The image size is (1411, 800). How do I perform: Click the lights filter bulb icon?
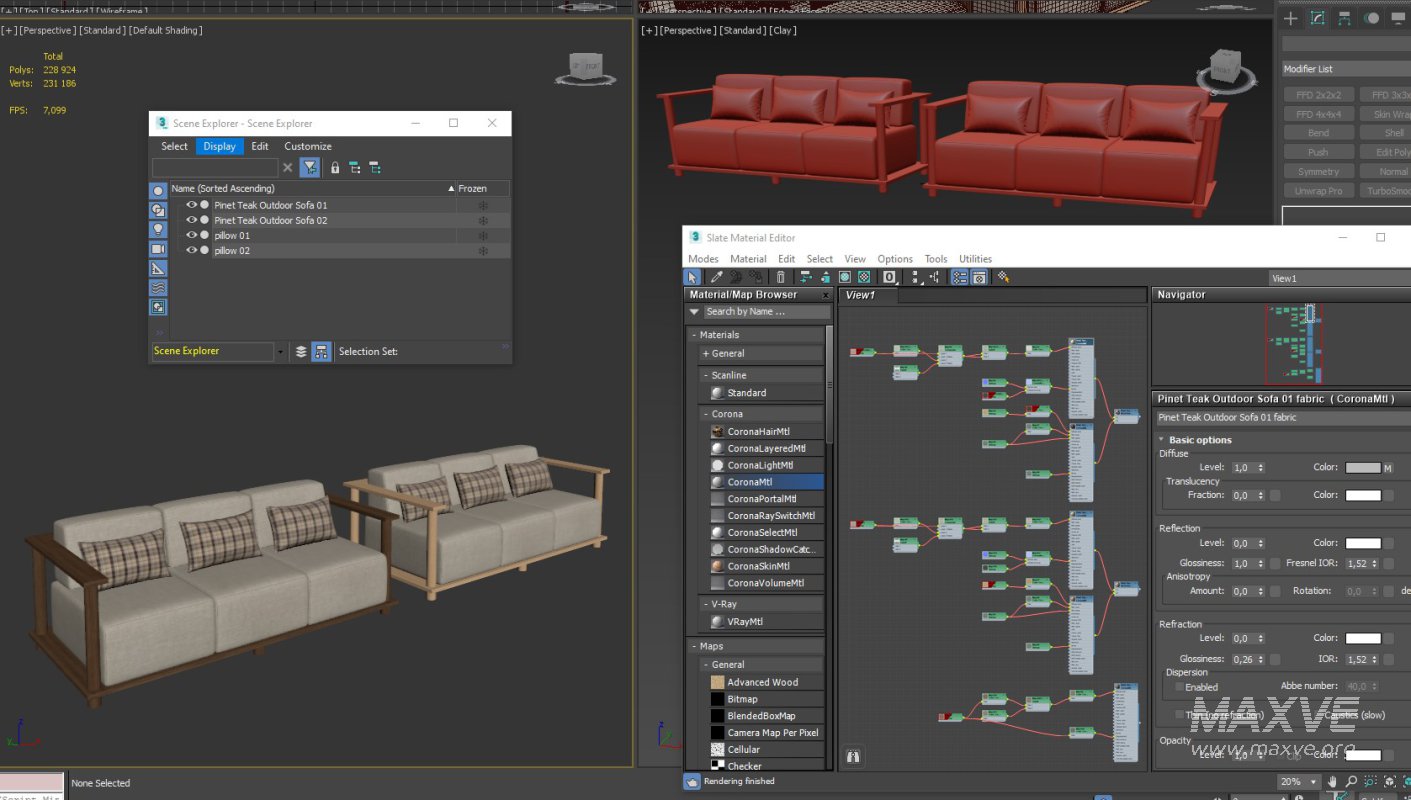click(x=158, y=229)
